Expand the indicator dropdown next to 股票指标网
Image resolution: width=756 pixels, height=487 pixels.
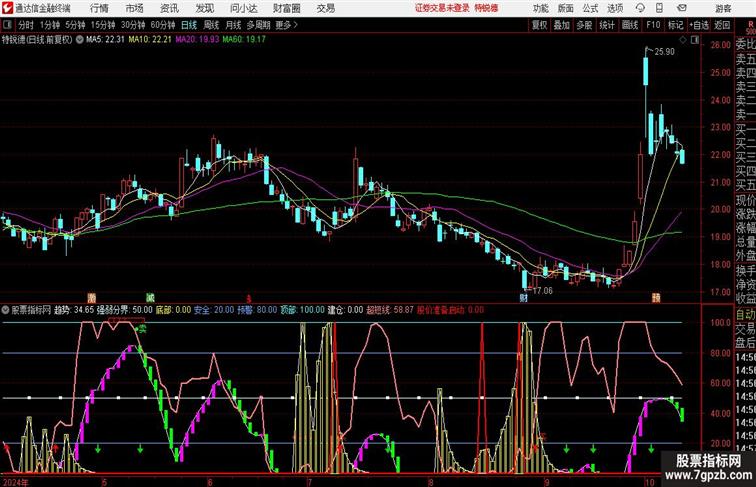[6, 310]
